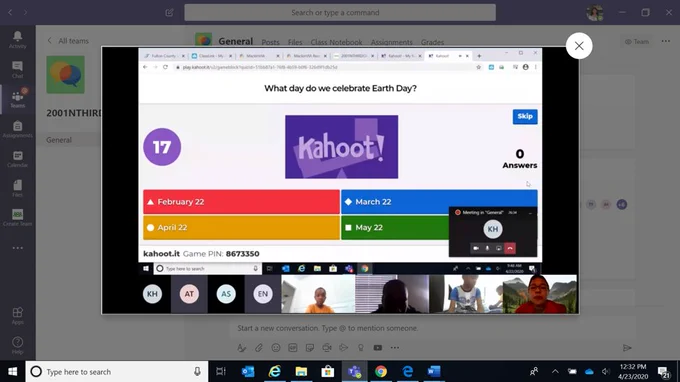Choose the March 22 answer

click(x=439, y=202)
